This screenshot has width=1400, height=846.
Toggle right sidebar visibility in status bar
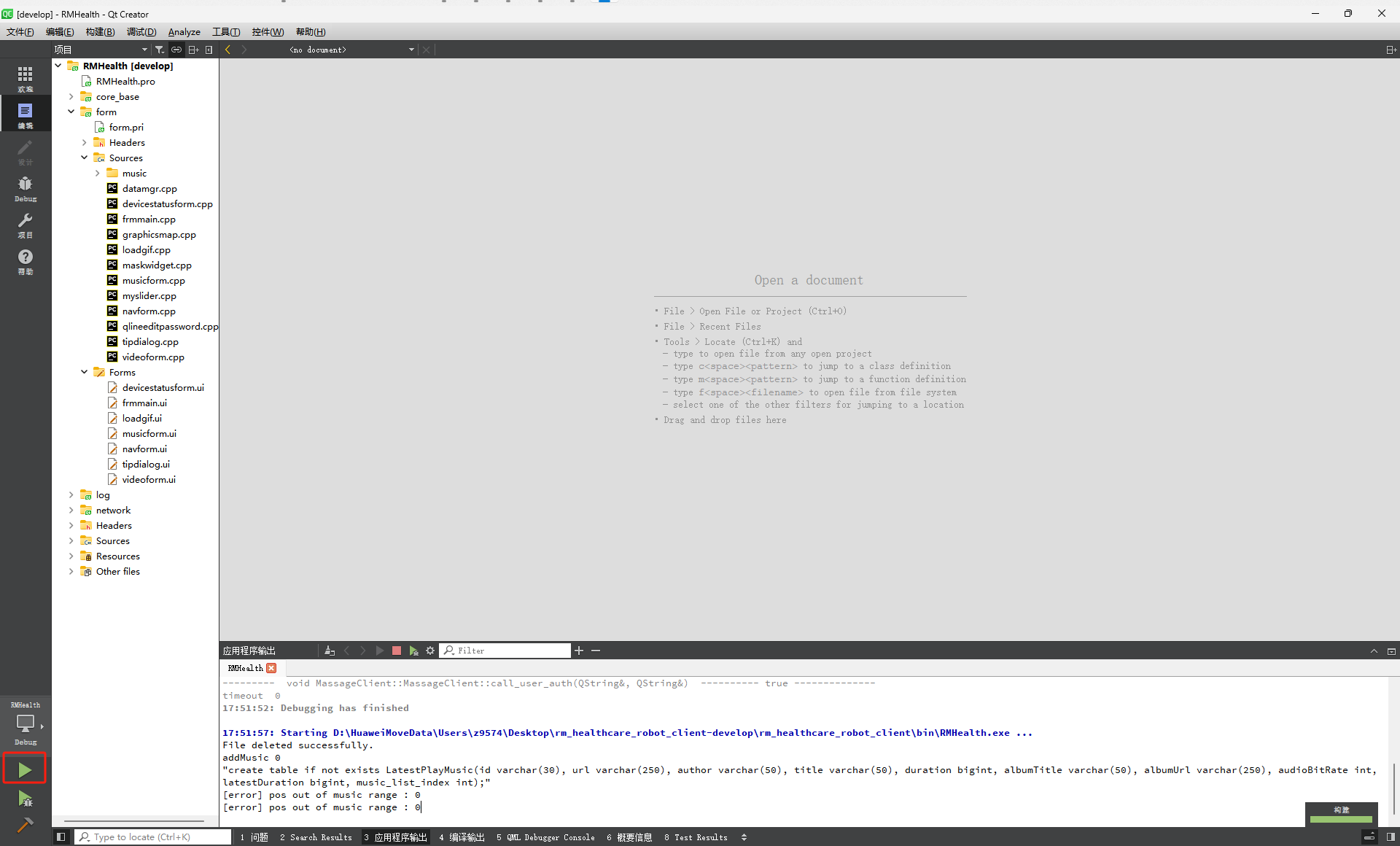click(x=1391, y=837)
